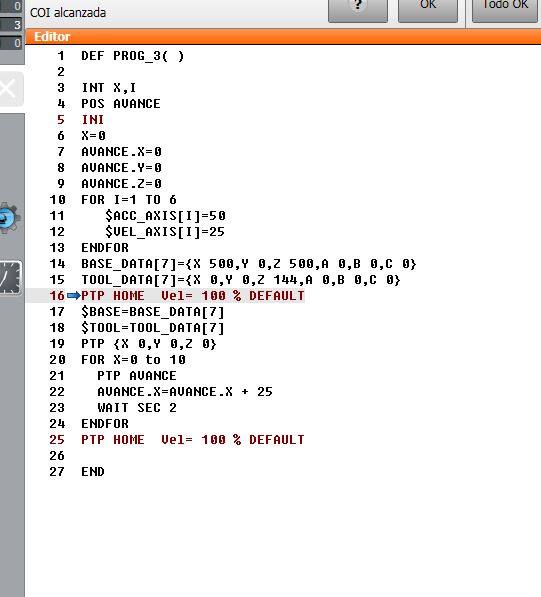Select line 7 'AVANCE.X=0'
541x597 pixels.
coord(121,152)
